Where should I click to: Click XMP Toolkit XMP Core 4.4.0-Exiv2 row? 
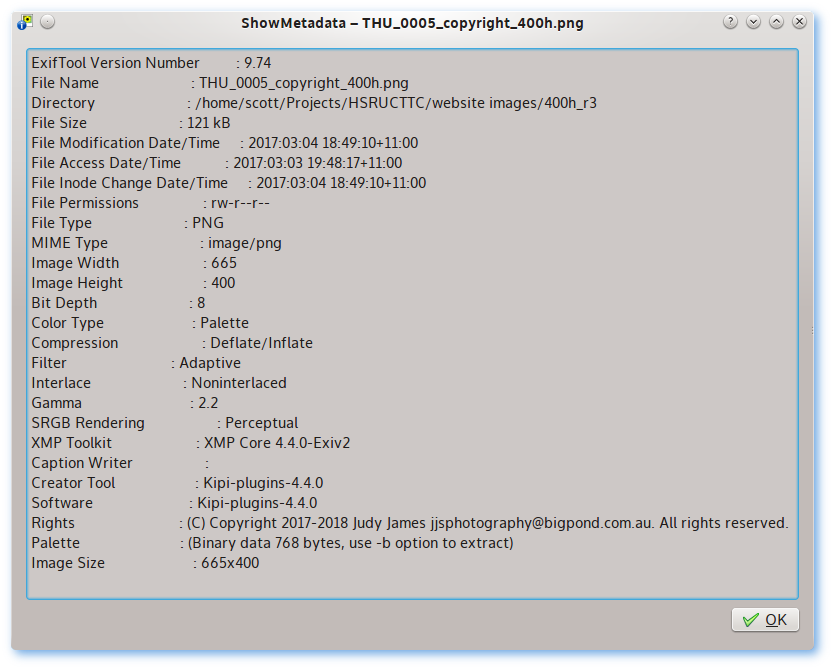click(x=191, y=443)
